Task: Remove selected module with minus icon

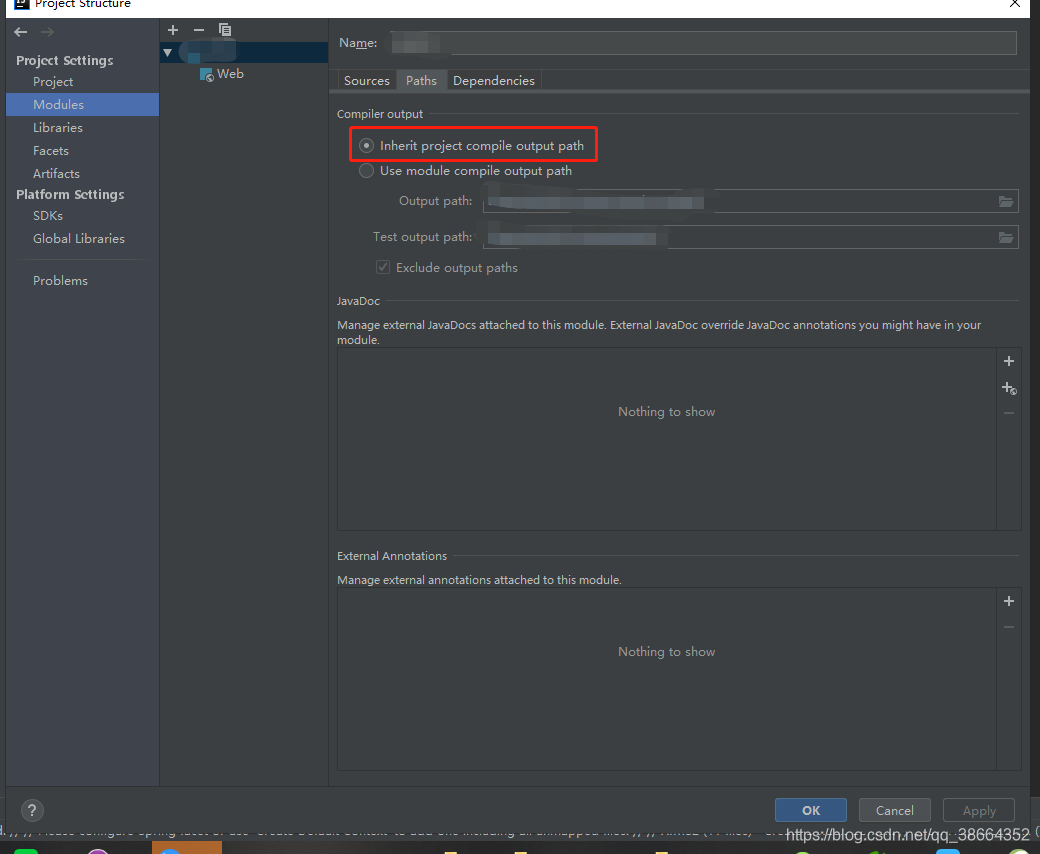Action: click(199, 30)
